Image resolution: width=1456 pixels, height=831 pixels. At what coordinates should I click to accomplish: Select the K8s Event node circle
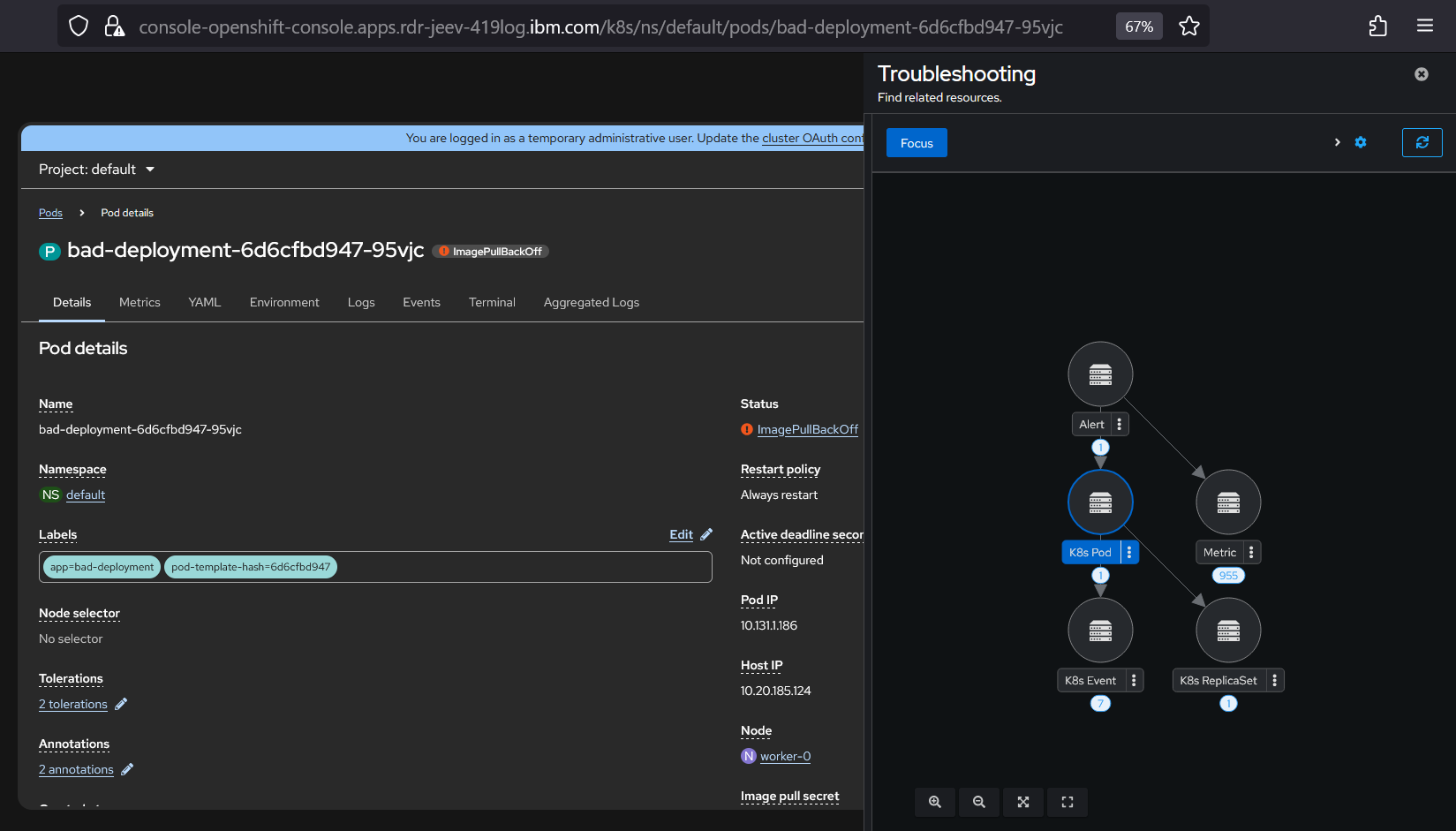pyautogui.click(x=1100, y=631)
